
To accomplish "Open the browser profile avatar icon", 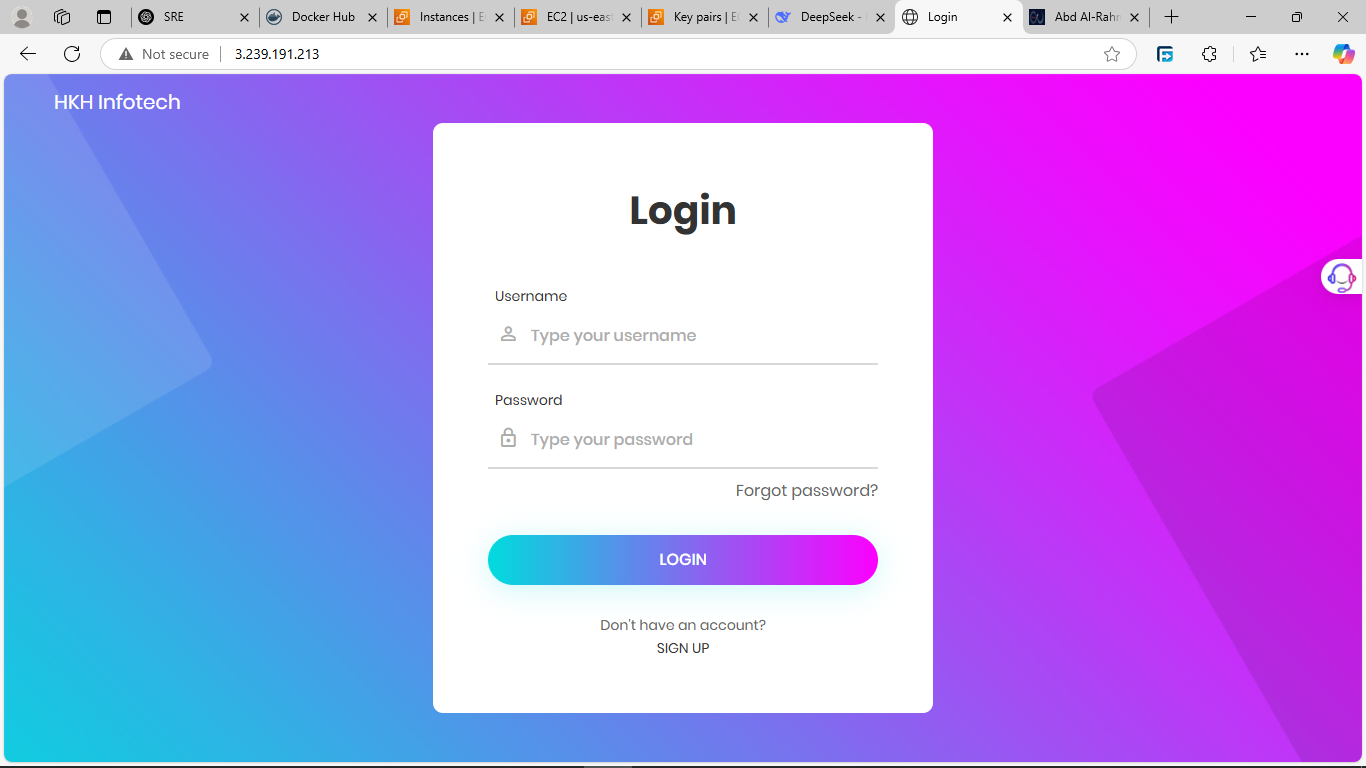I will pos(21,17).
